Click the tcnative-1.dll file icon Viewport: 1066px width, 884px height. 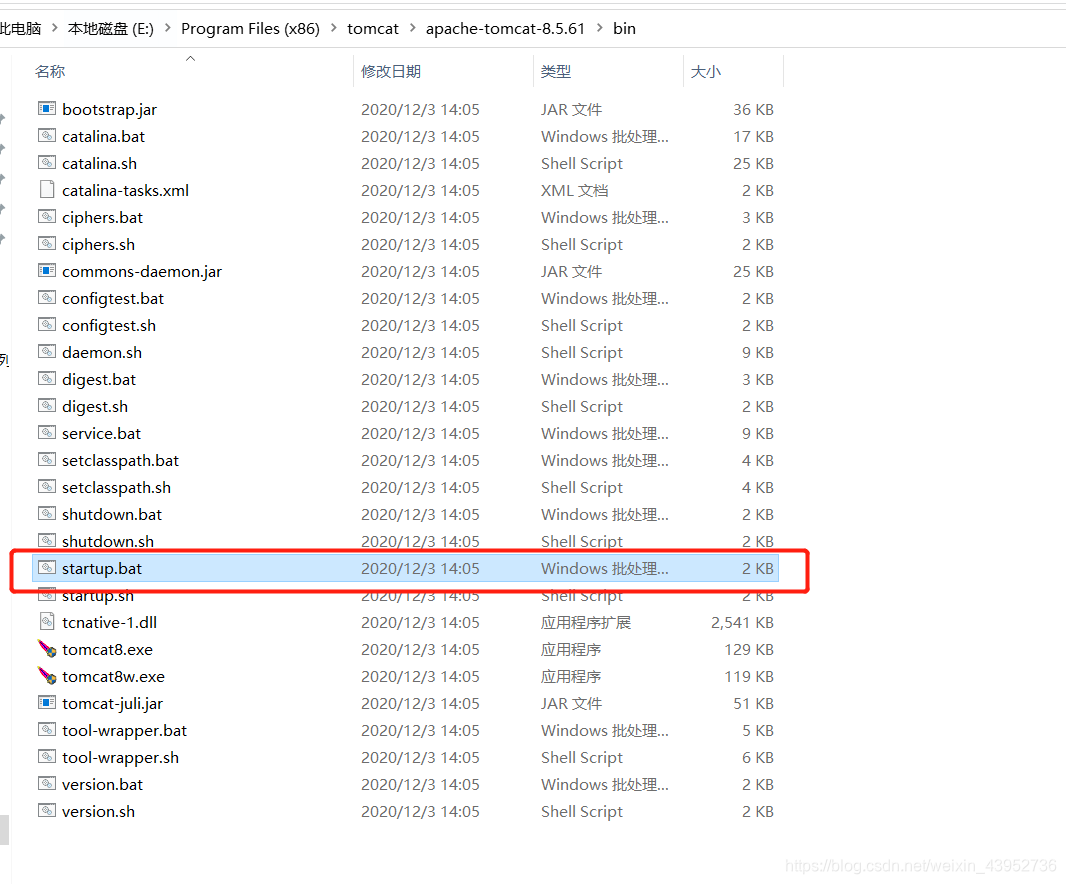(47, 622)
